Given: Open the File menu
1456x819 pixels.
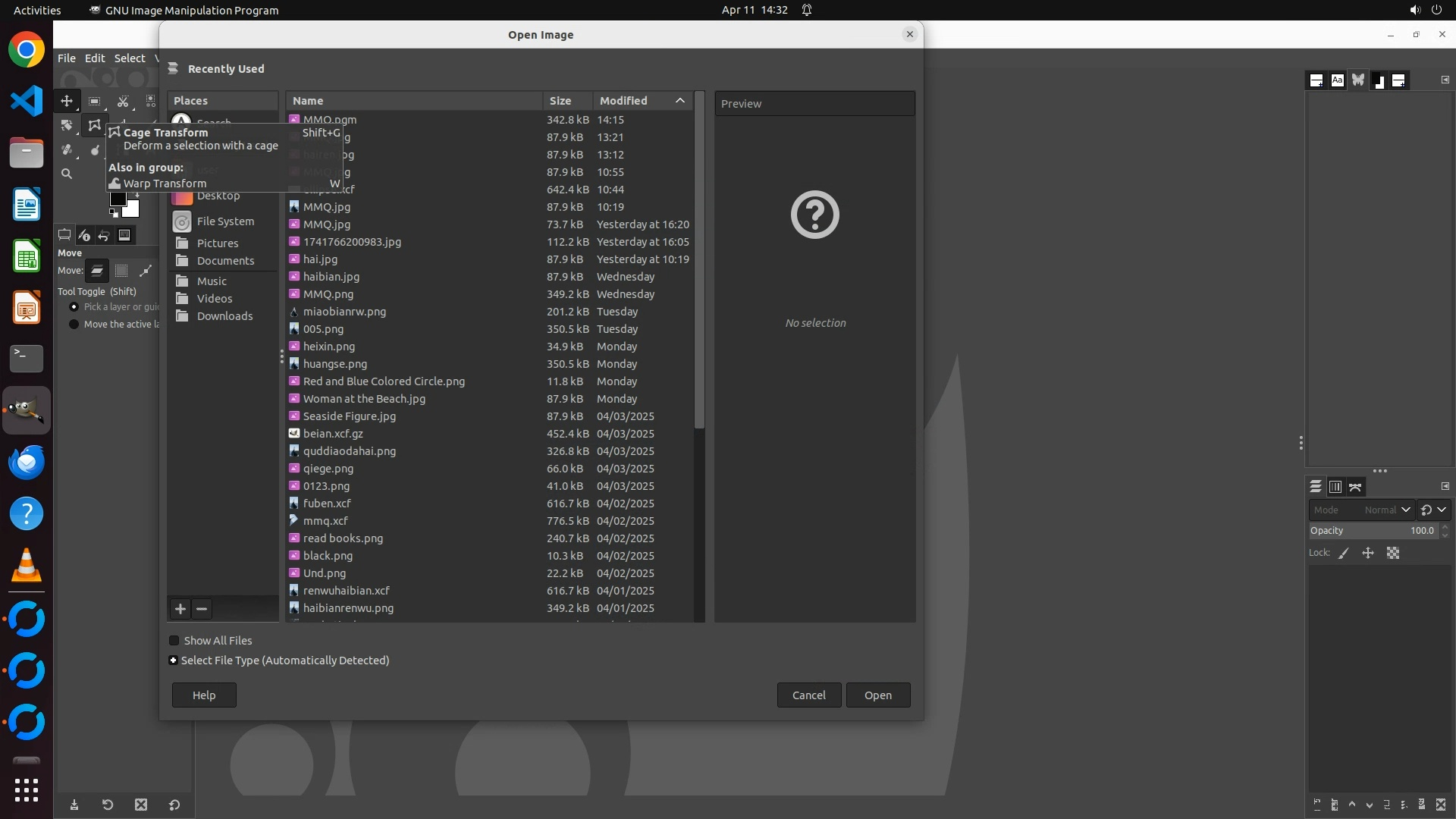Looking at the screenshot, I should (x=67, y=58).
